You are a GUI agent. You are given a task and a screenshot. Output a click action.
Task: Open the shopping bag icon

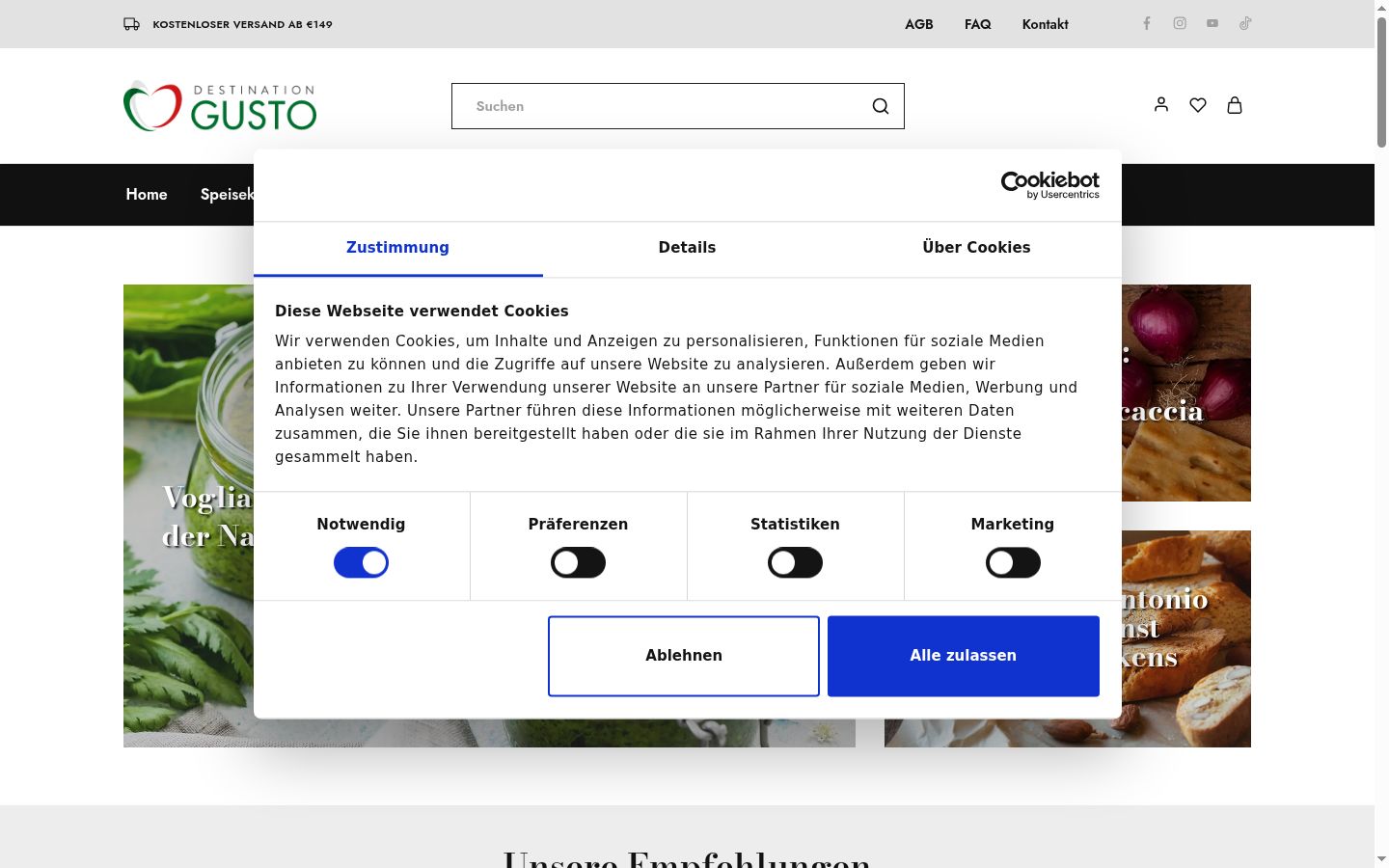(1235, 105)
